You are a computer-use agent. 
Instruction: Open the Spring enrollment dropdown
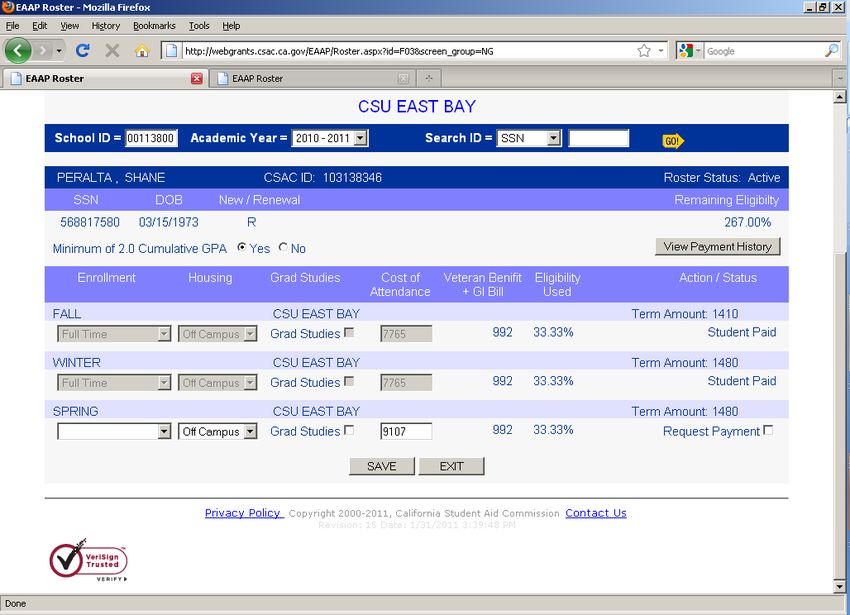tap(114, 432)
